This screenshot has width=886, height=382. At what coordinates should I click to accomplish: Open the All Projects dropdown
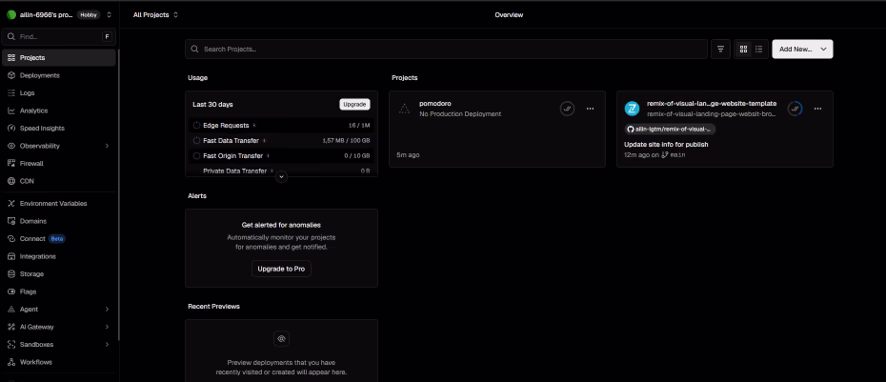click(x=155, y=15)
